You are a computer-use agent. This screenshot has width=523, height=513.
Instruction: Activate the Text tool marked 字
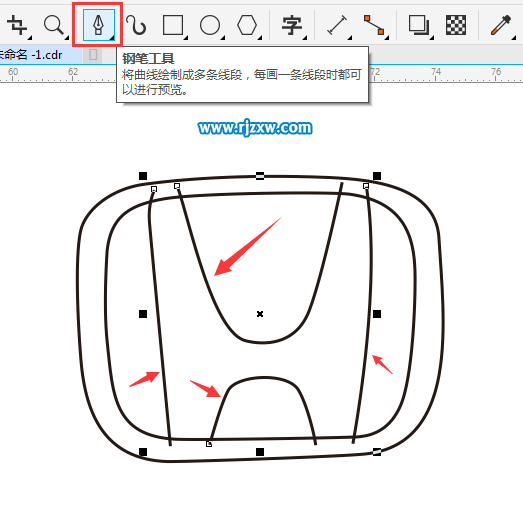coord(292,25)
